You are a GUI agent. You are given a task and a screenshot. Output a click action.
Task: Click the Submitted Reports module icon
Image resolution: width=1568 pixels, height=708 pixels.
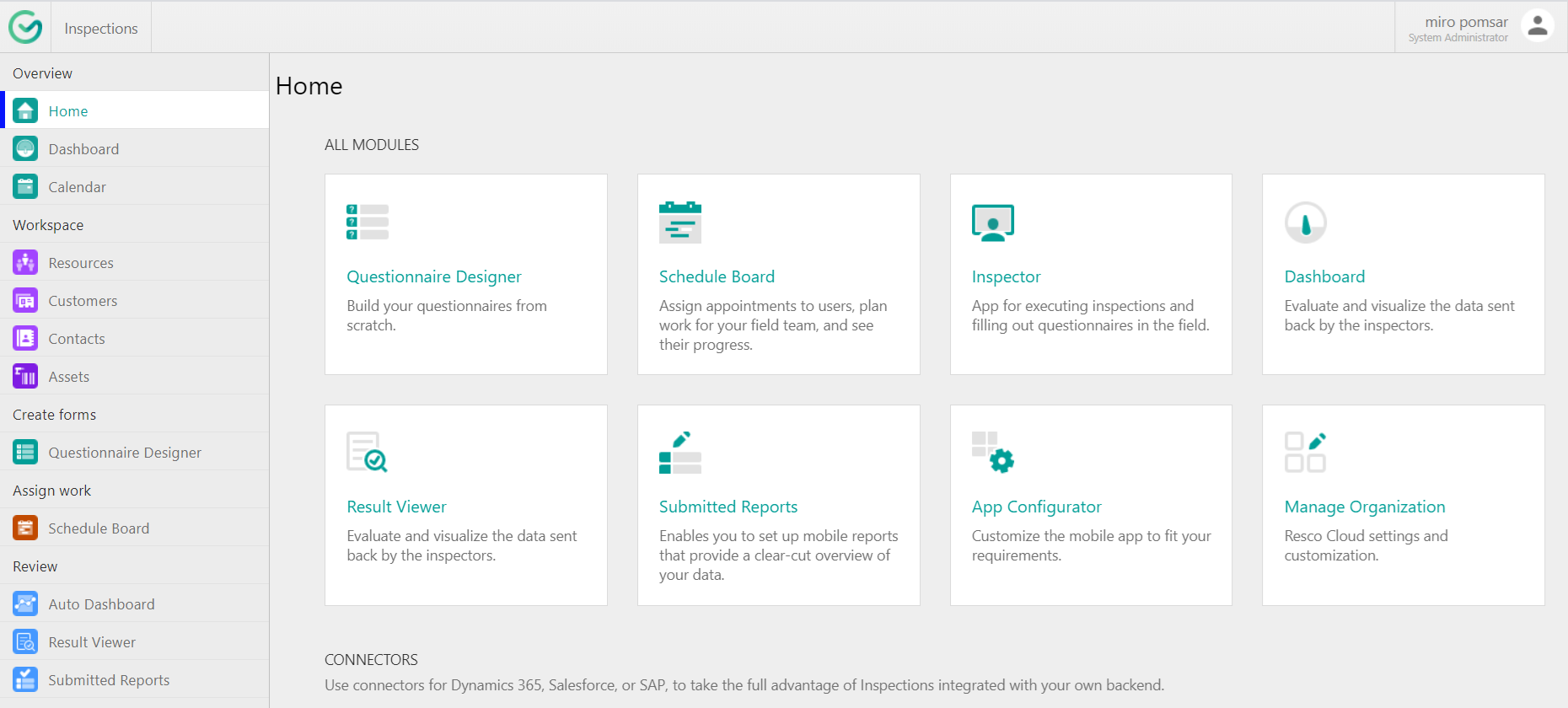click(679, 453)
